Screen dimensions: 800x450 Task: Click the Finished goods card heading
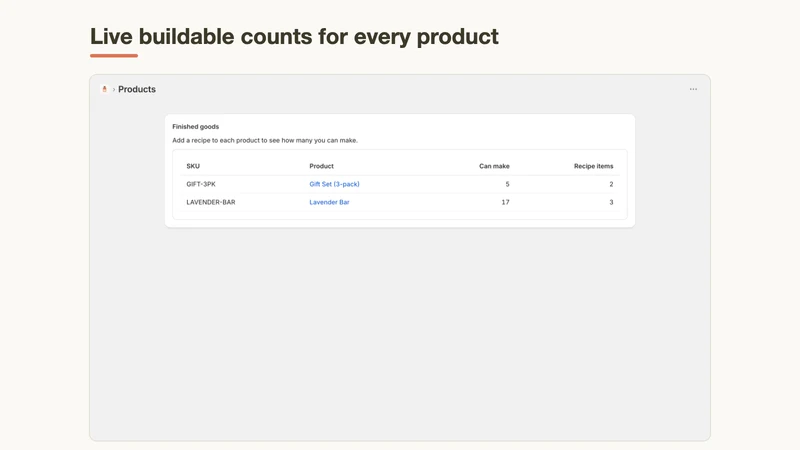[195, 127]
